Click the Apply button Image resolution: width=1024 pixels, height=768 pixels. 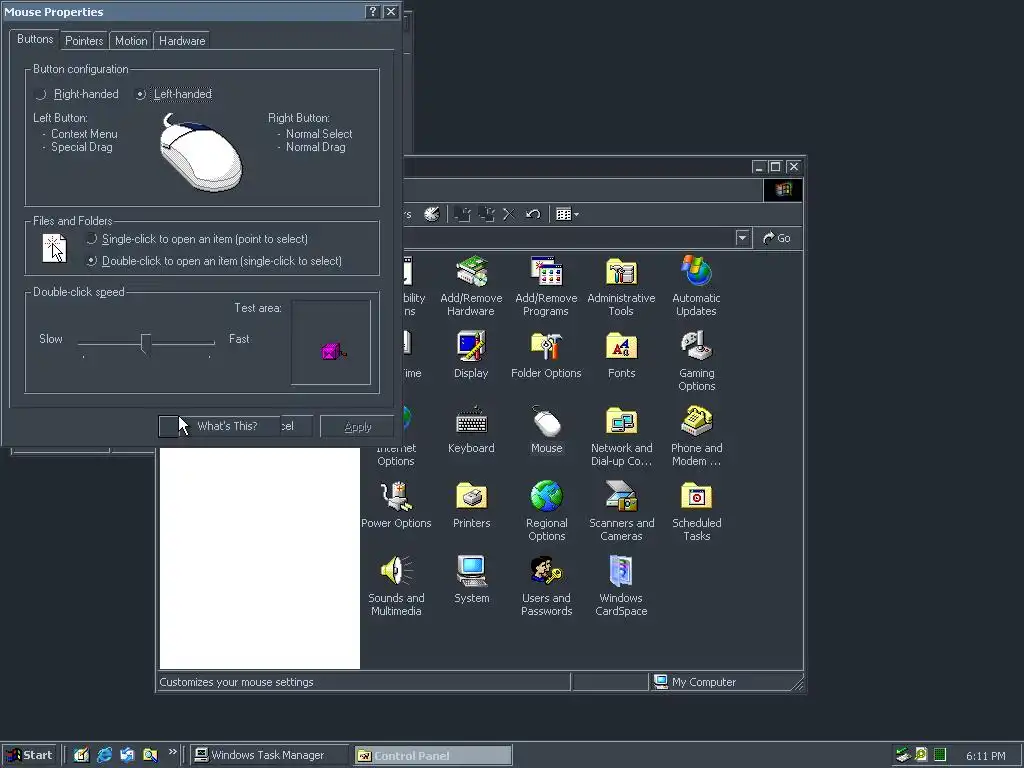pos(357,427)
